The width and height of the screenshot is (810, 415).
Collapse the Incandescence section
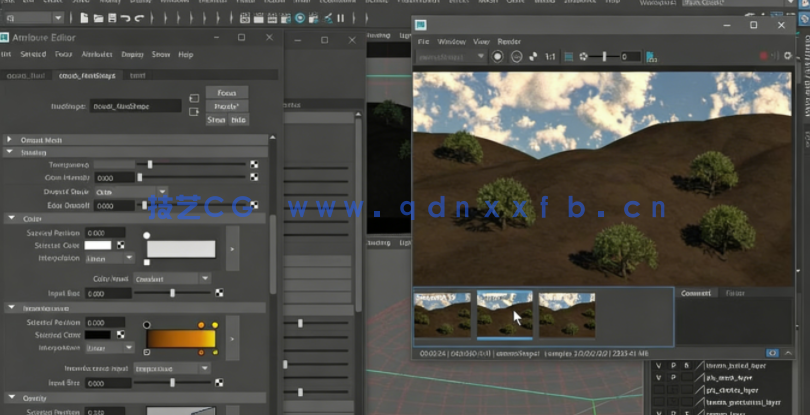click(x=11, y=309)
